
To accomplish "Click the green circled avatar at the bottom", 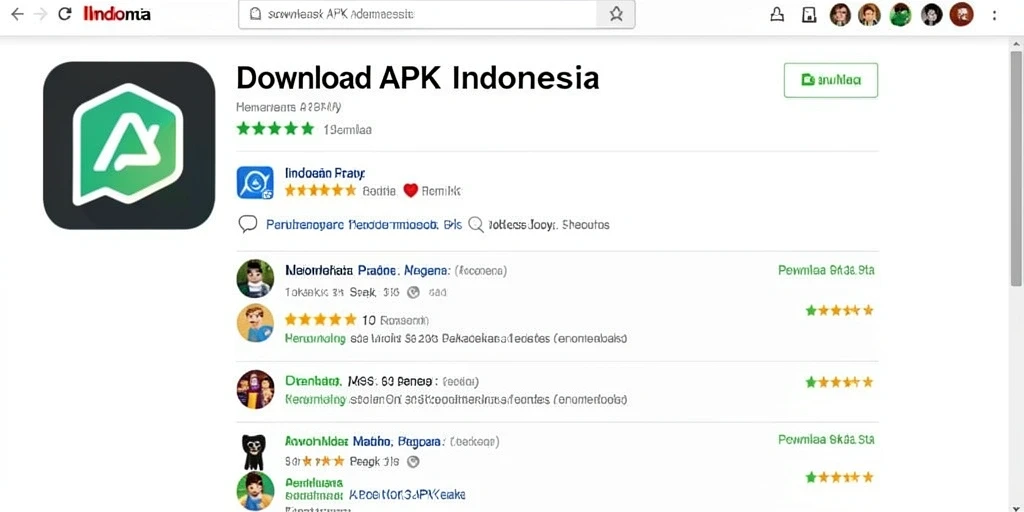I will point(255,490).
